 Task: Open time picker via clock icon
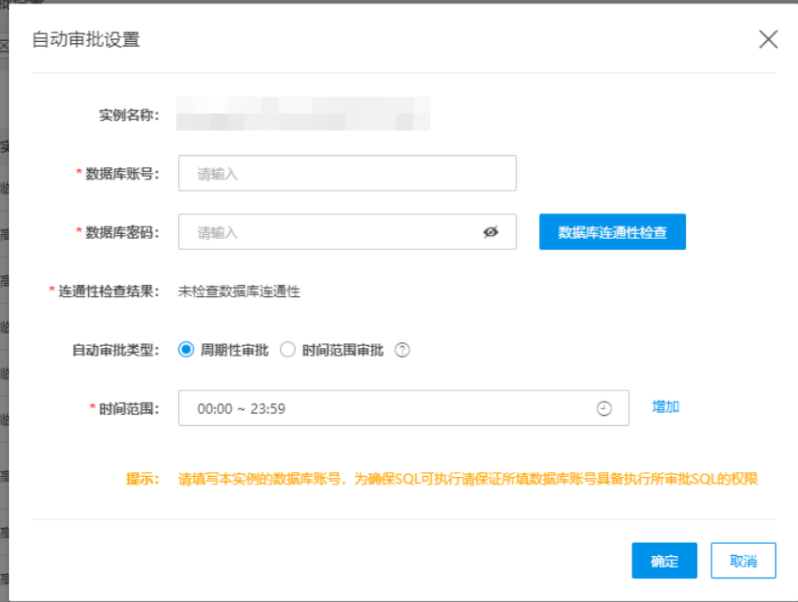click(x=603, y=408)
